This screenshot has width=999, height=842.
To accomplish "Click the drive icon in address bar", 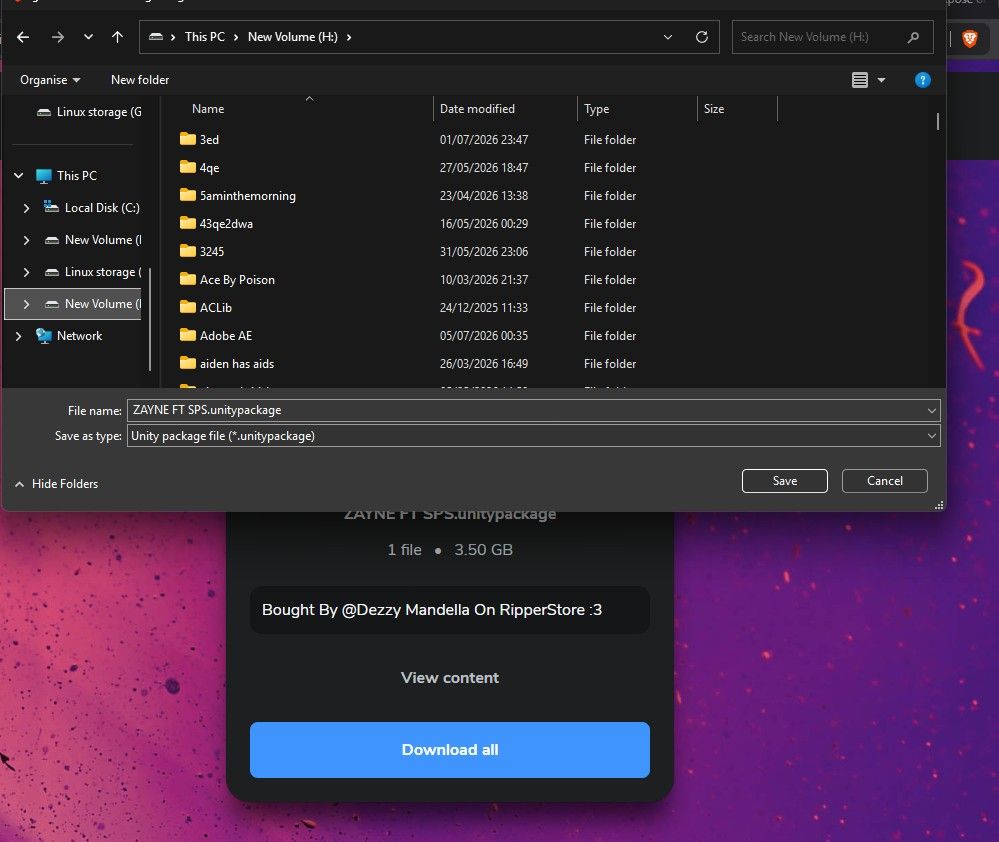I will click(156, 37).
